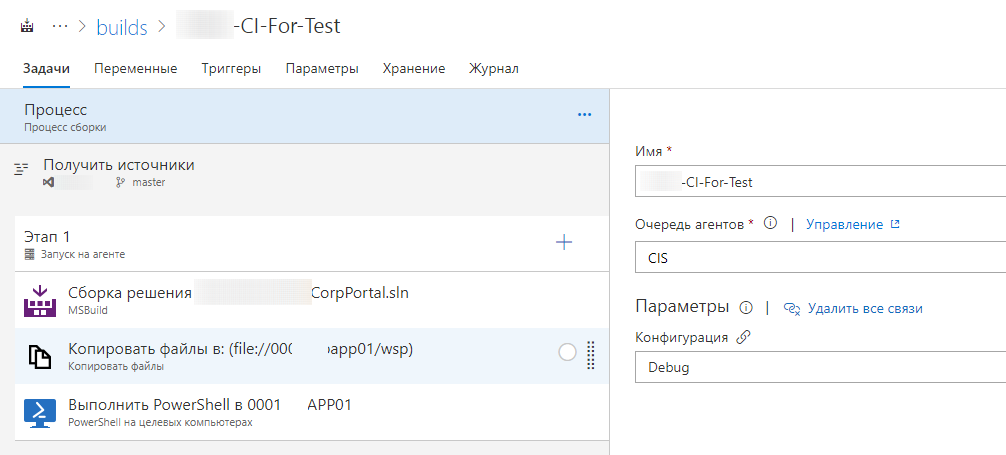Screen dimensions: 1006x455
Task: Click the MSBuild task icon
Action: [x=39, y=301]
